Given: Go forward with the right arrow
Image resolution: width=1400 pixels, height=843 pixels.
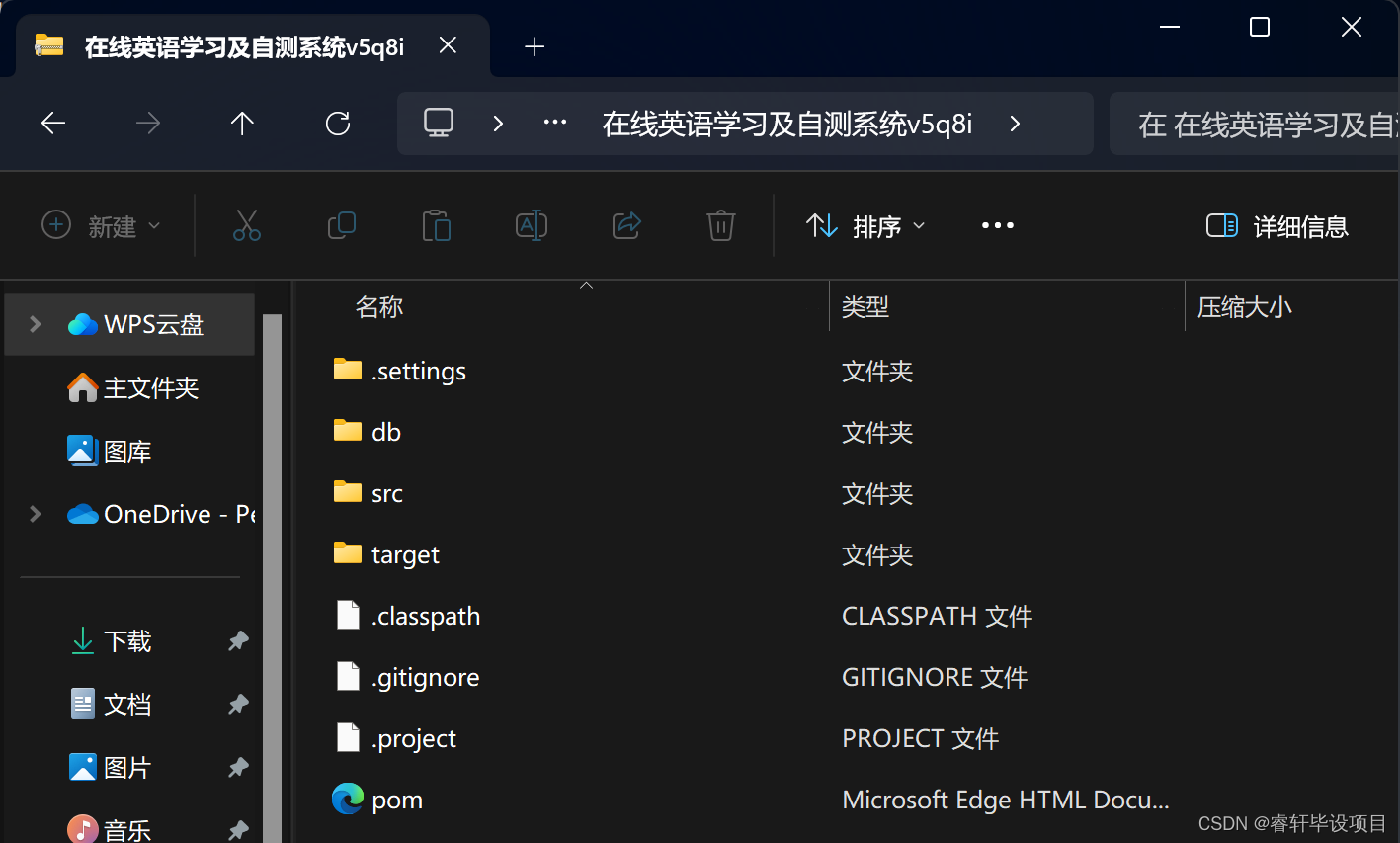Looking at the screenshot, I should click(x=148, y=124).
